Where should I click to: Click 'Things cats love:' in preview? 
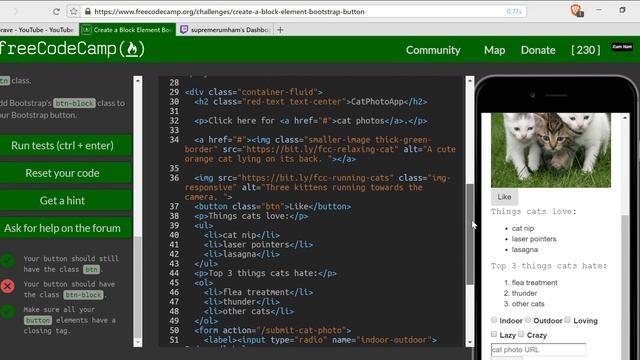pyautogui.click(x=533, y=211)
